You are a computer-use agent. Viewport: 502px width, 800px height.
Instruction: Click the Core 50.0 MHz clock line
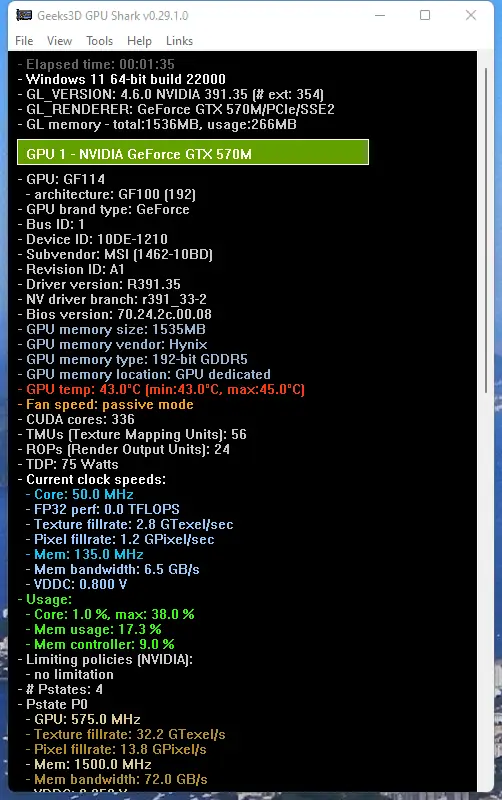(x=80, y=494)
